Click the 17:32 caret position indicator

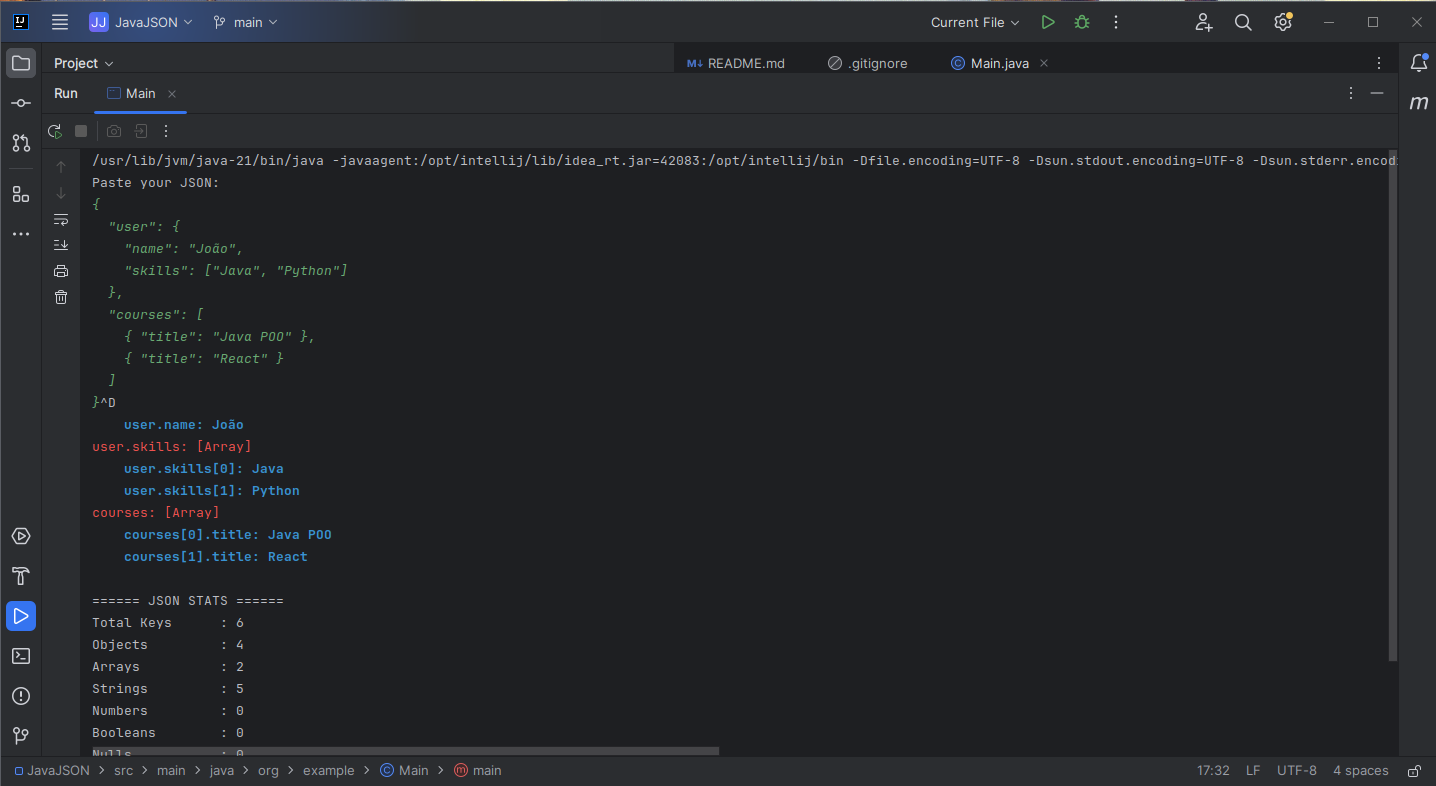tap(1213, 771)
